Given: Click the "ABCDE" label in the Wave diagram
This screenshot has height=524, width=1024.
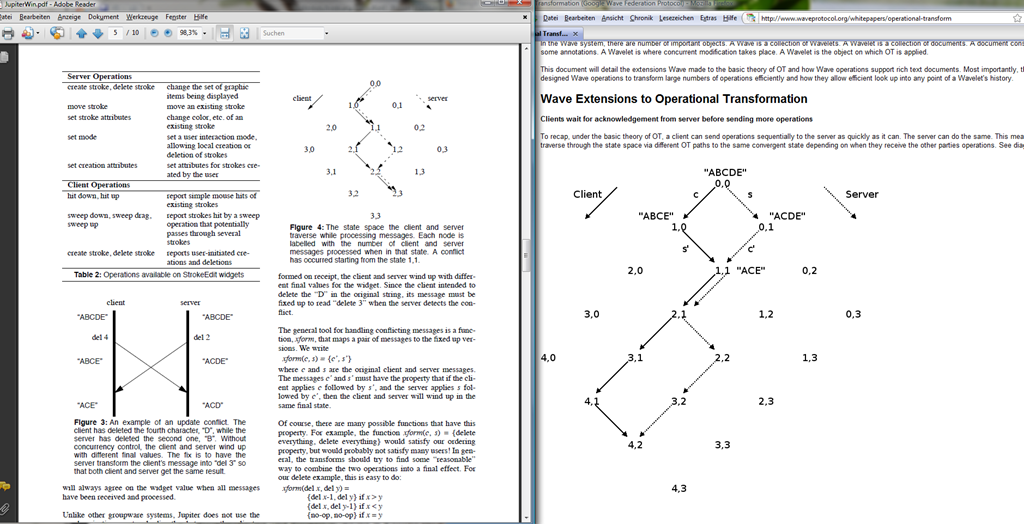Looking at the screenshot, I should tap(725, 172).
